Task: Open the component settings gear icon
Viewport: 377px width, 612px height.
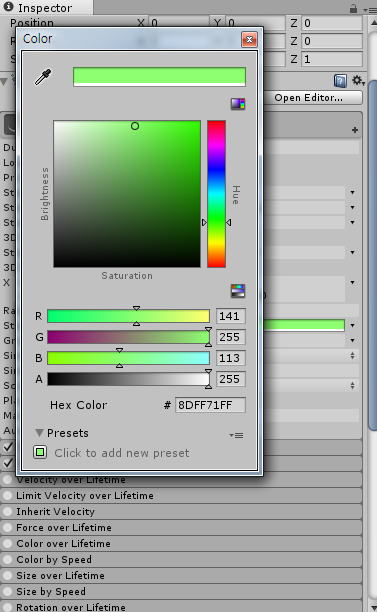Action: point(357,80)
